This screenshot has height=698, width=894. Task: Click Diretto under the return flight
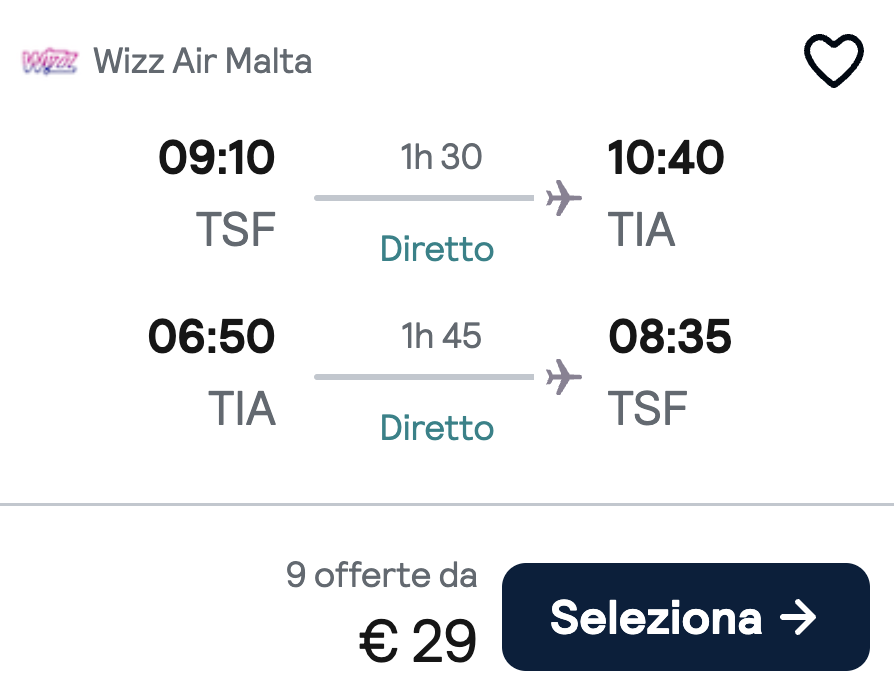[x=437, y=428]
